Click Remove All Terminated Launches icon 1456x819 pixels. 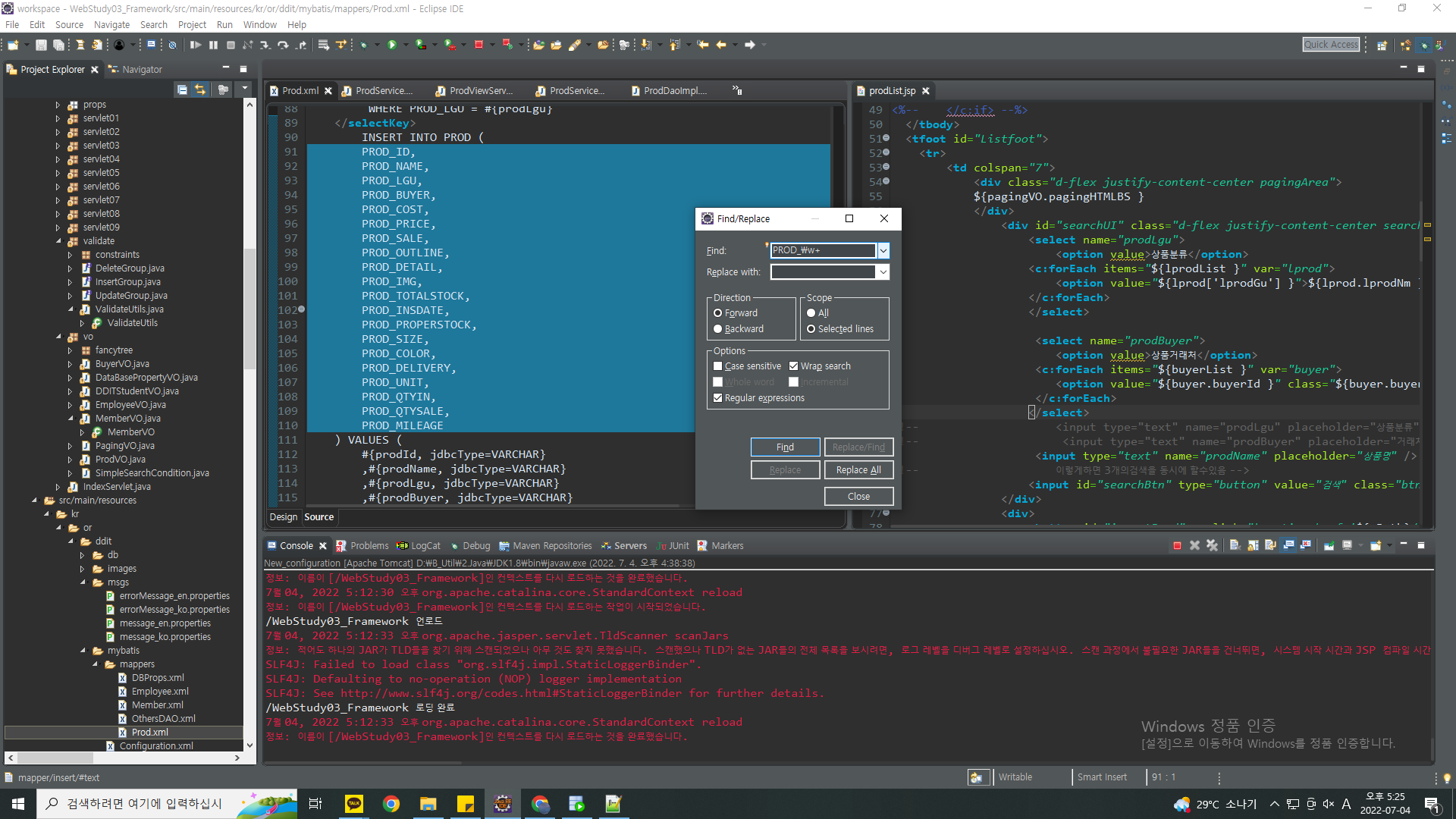1212,546
